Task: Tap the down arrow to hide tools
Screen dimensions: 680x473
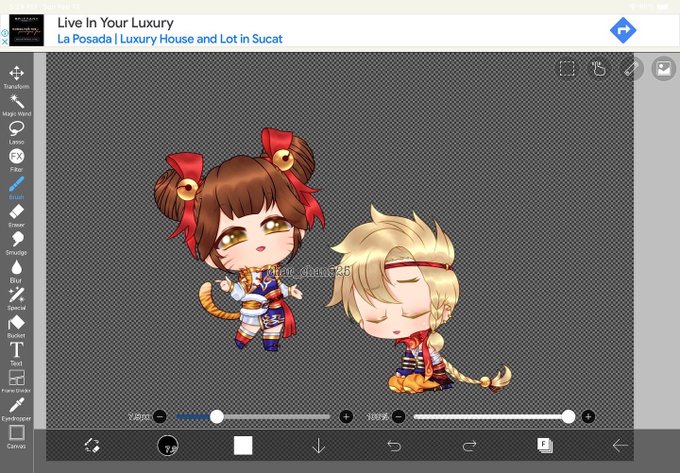Action: 318,445
